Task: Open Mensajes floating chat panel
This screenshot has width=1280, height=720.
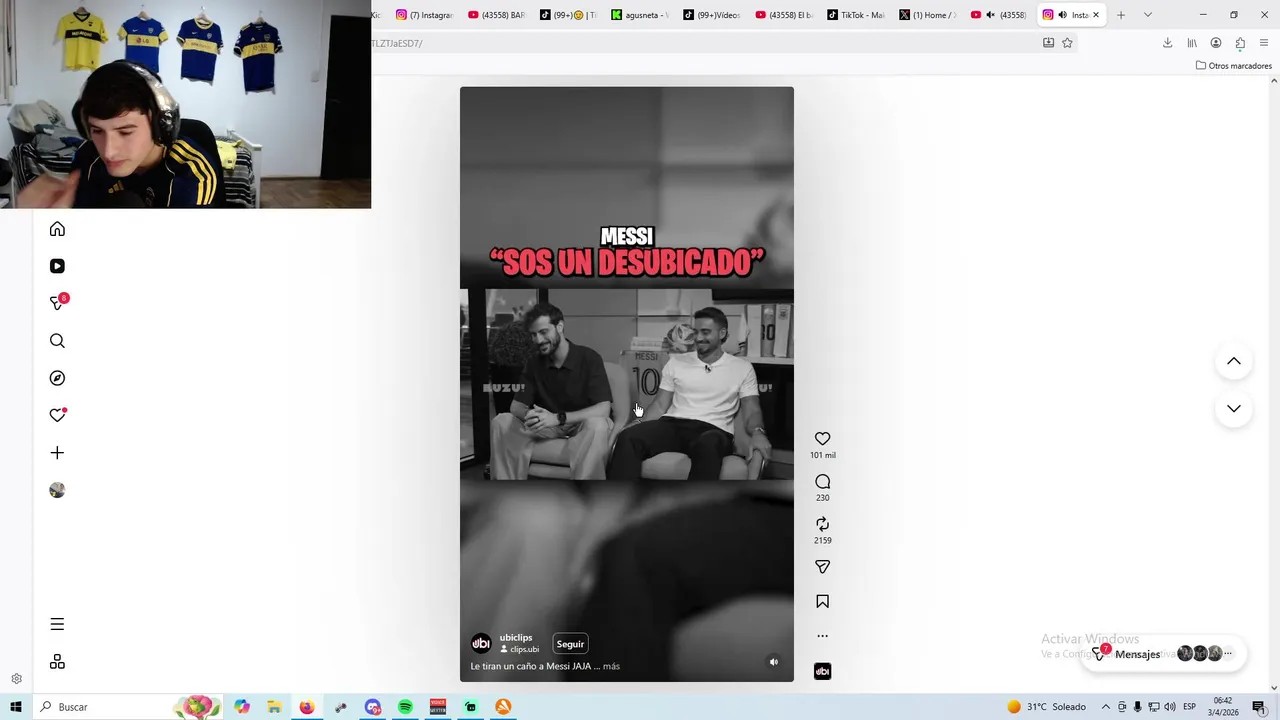Action: tap(1164, 654)
